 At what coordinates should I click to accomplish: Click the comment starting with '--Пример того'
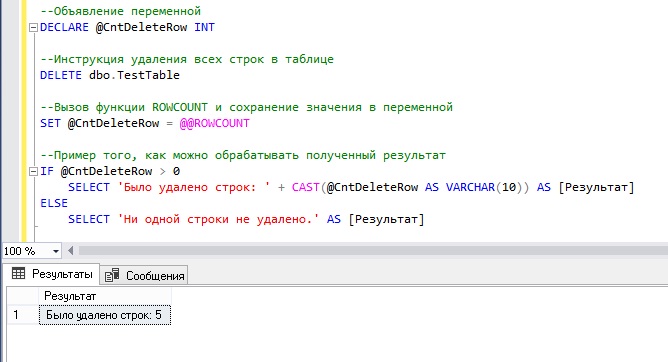243,155
